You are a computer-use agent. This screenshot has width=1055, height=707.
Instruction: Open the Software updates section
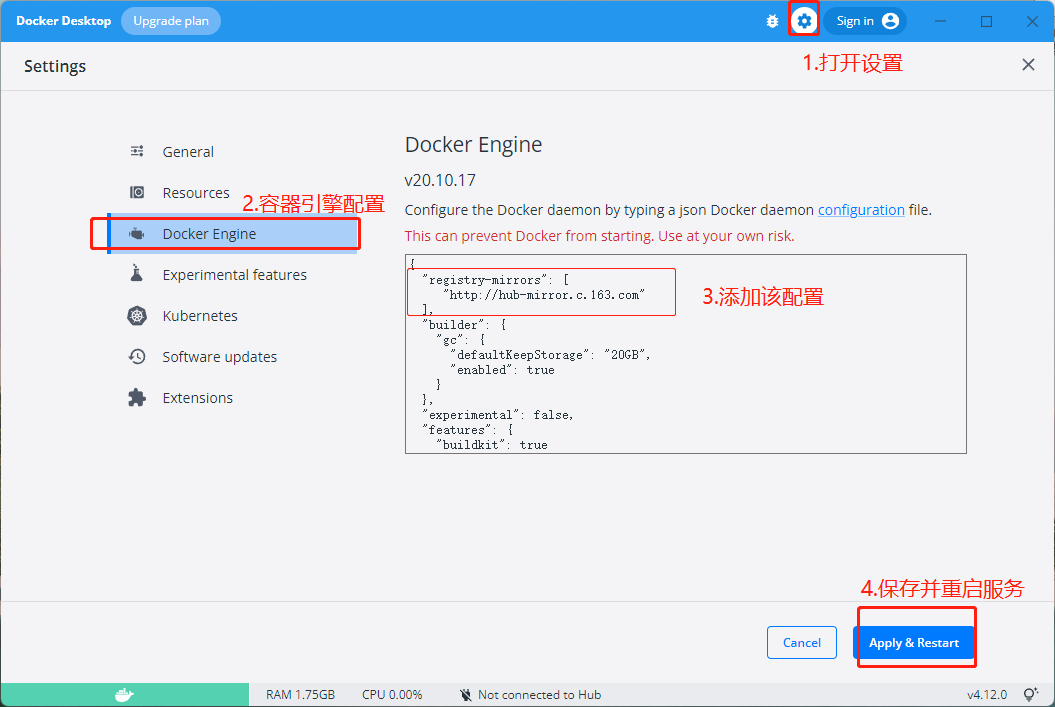(x=232, y=357)
